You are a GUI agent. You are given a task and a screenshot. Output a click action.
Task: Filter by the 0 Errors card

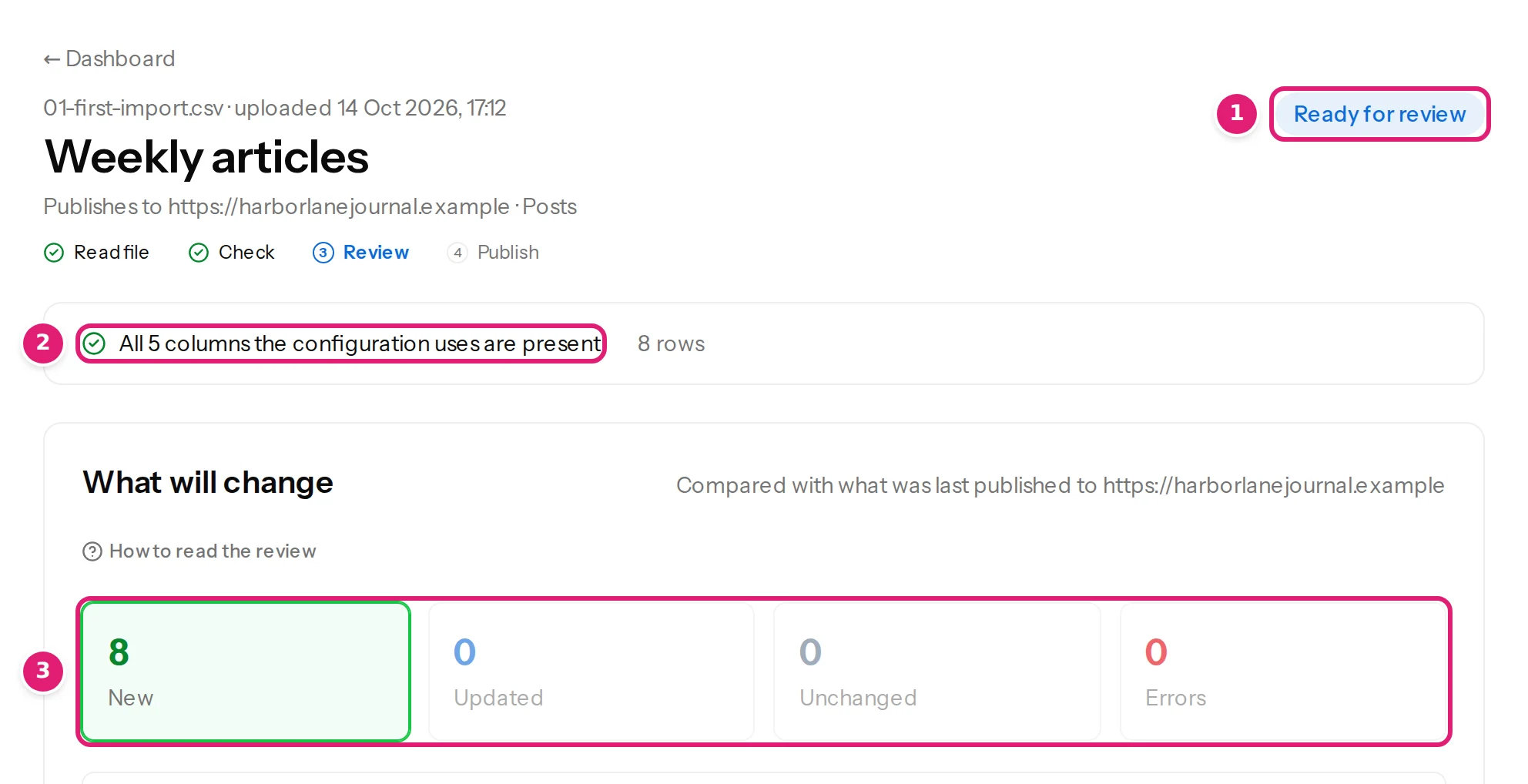coord(1283,672)
